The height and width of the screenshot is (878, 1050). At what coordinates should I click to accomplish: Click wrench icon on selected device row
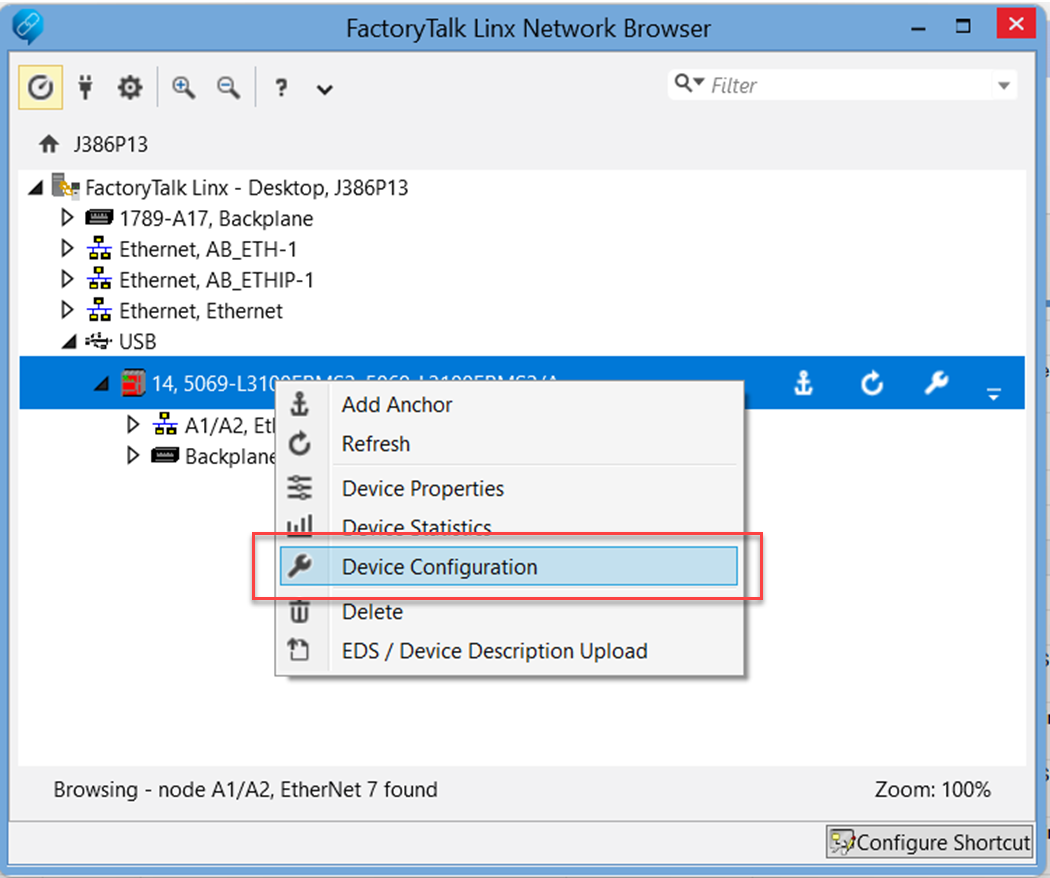(936, 384)
